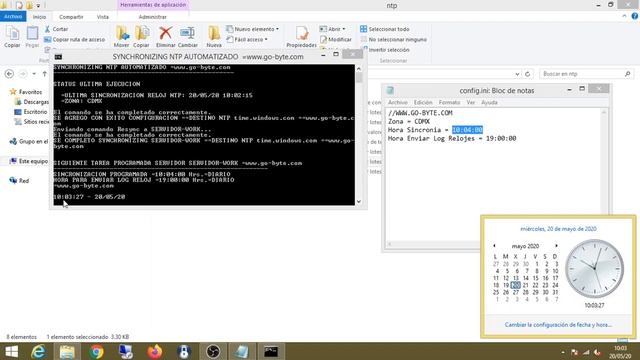The height and width of the screenshot is (360, 640).
Task: Click the Pegar paste icon in the ribbon
Action: pos(32,36)
